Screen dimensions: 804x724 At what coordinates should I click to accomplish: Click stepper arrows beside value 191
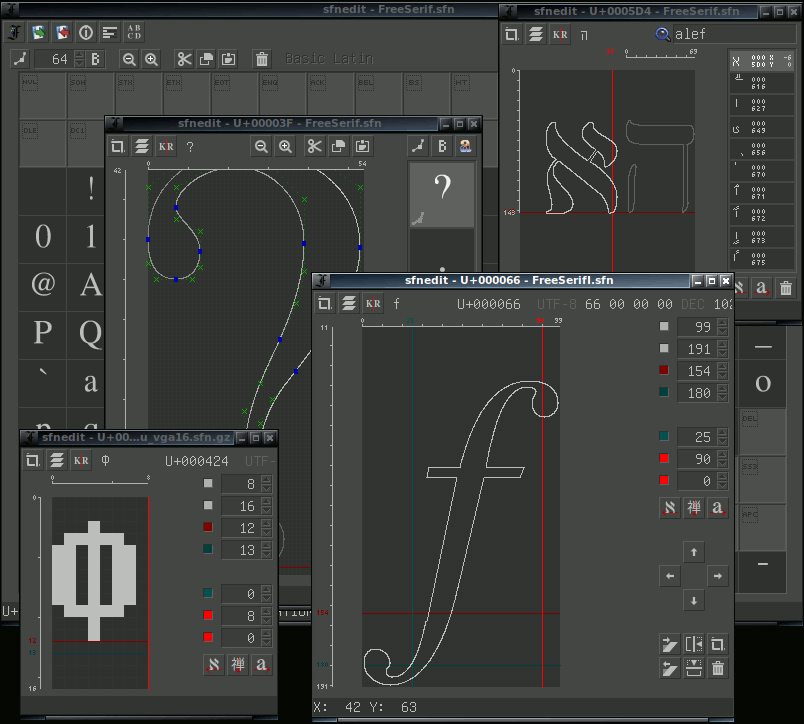[722, 349]
